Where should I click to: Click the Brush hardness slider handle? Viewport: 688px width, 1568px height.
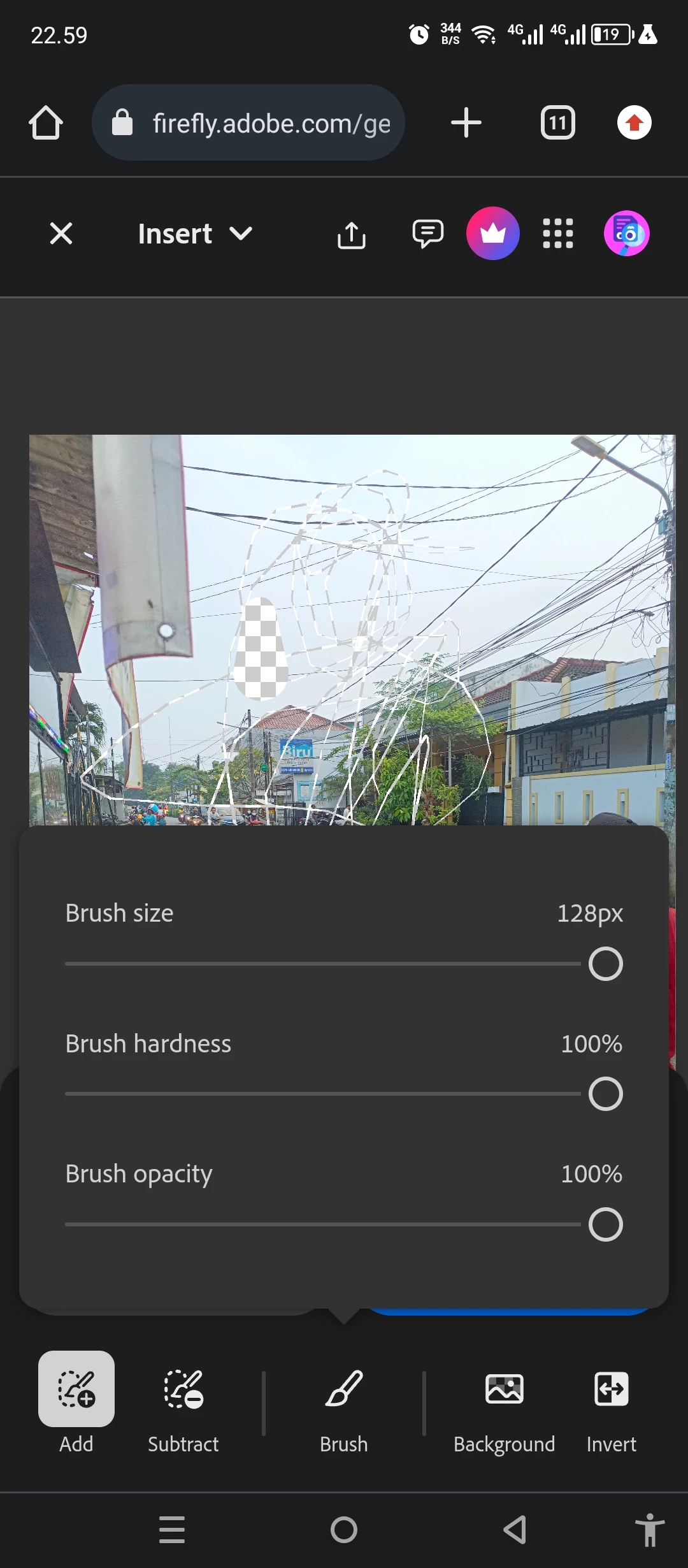click(606, 1094)
